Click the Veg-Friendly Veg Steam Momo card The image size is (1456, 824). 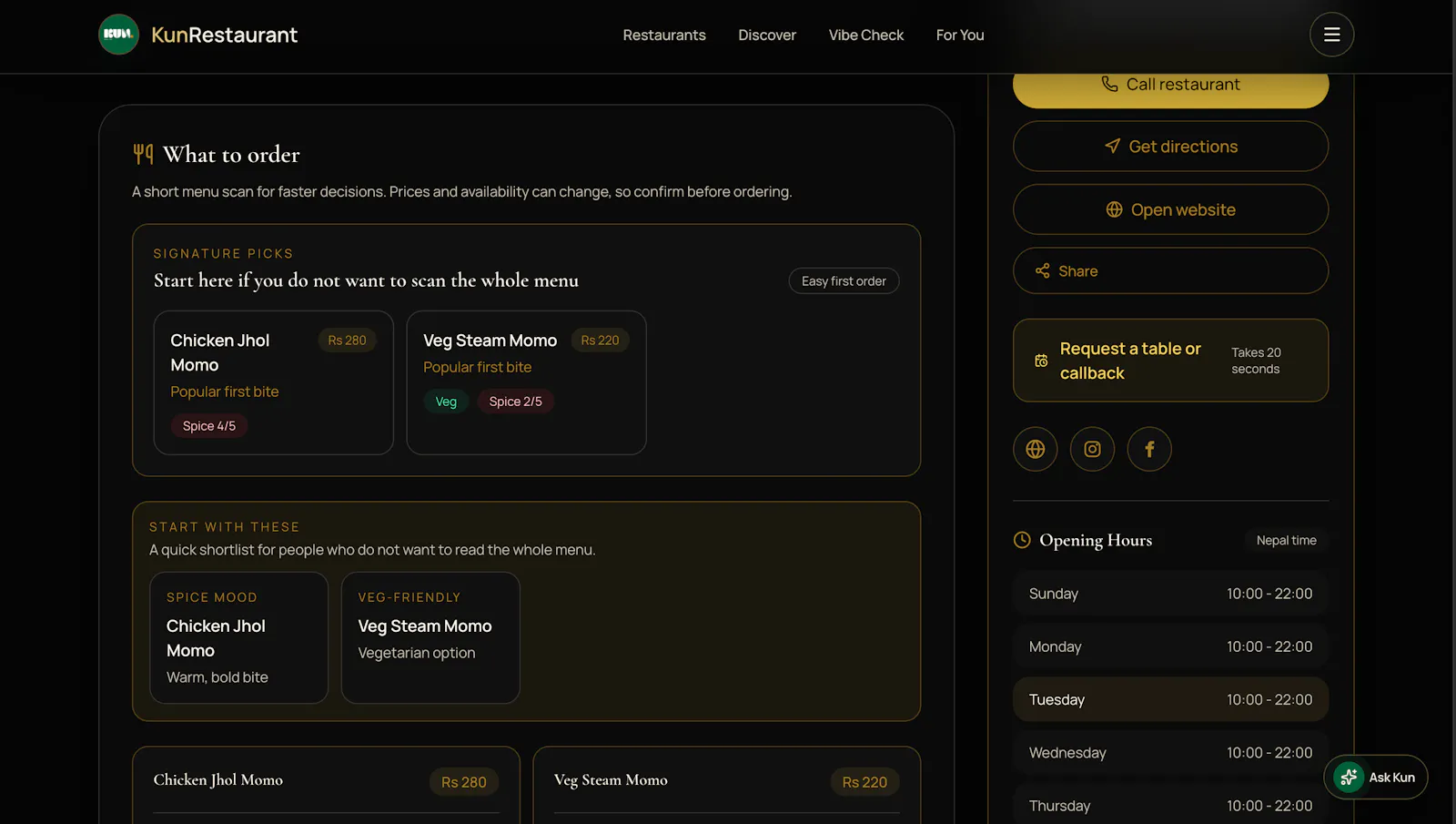430,637
